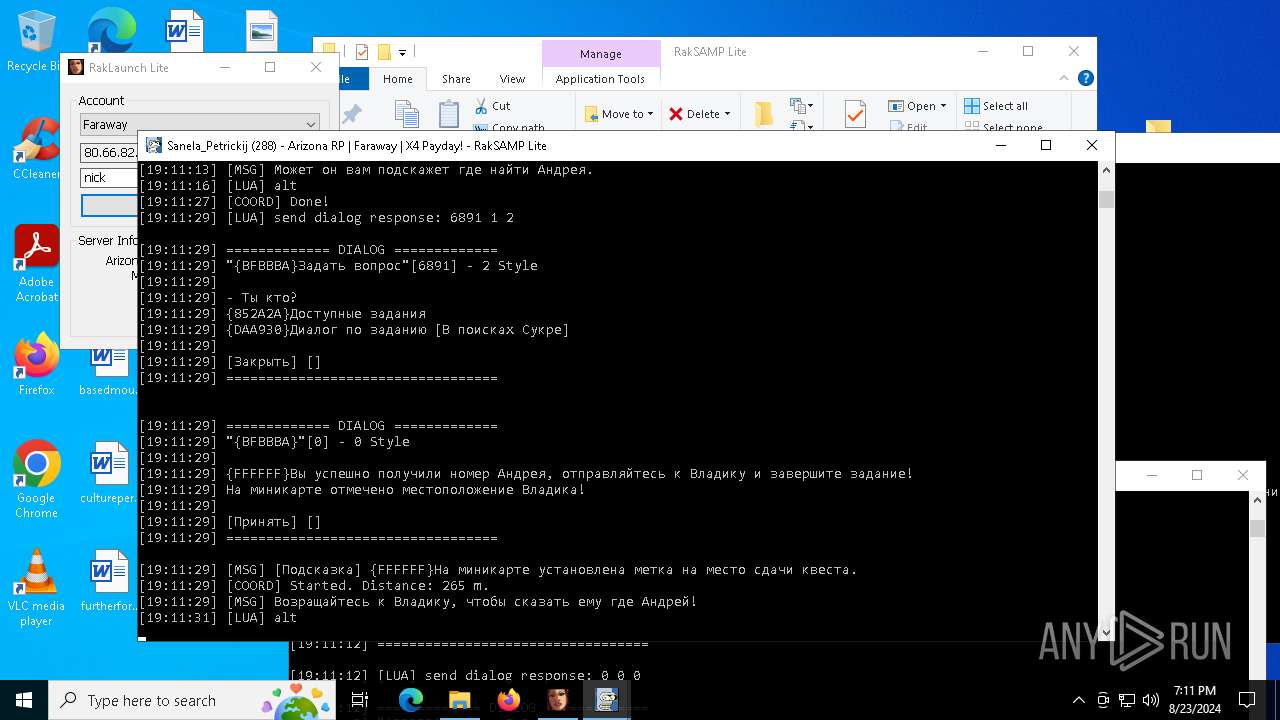The height and width of the screenshot is (720, 1280).
Task: Click the RakSAMP console window icon
Action: point(154,145)
